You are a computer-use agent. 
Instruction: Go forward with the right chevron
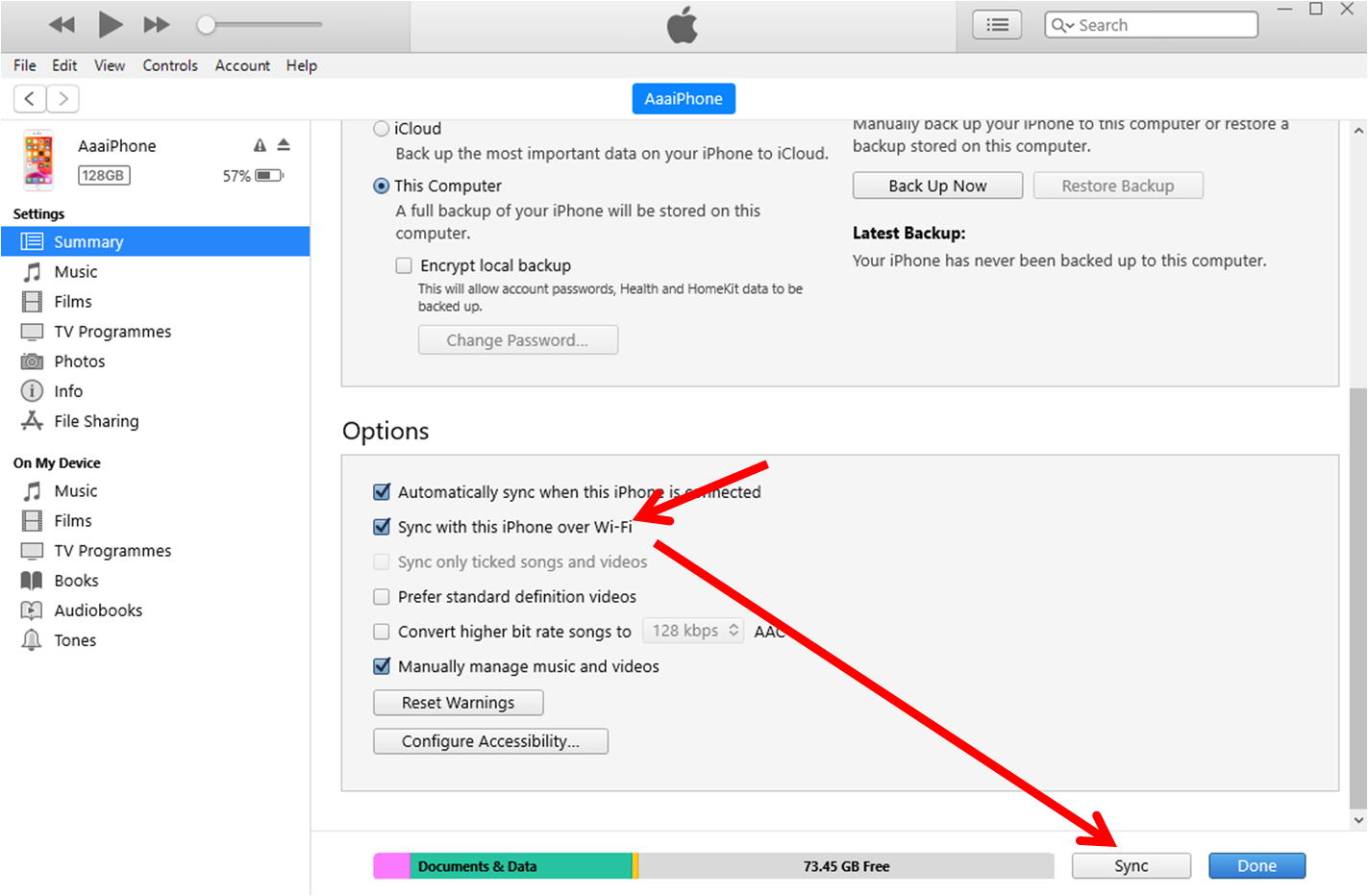[63, 98]
